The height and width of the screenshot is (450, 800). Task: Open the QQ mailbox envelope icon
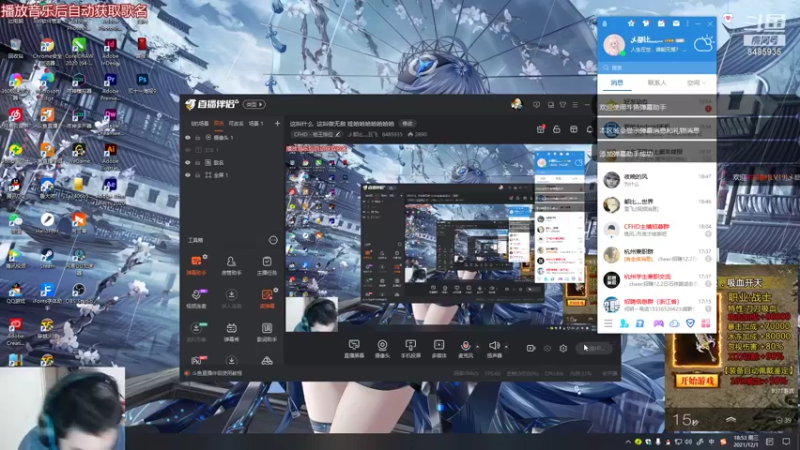pos(676,23)
